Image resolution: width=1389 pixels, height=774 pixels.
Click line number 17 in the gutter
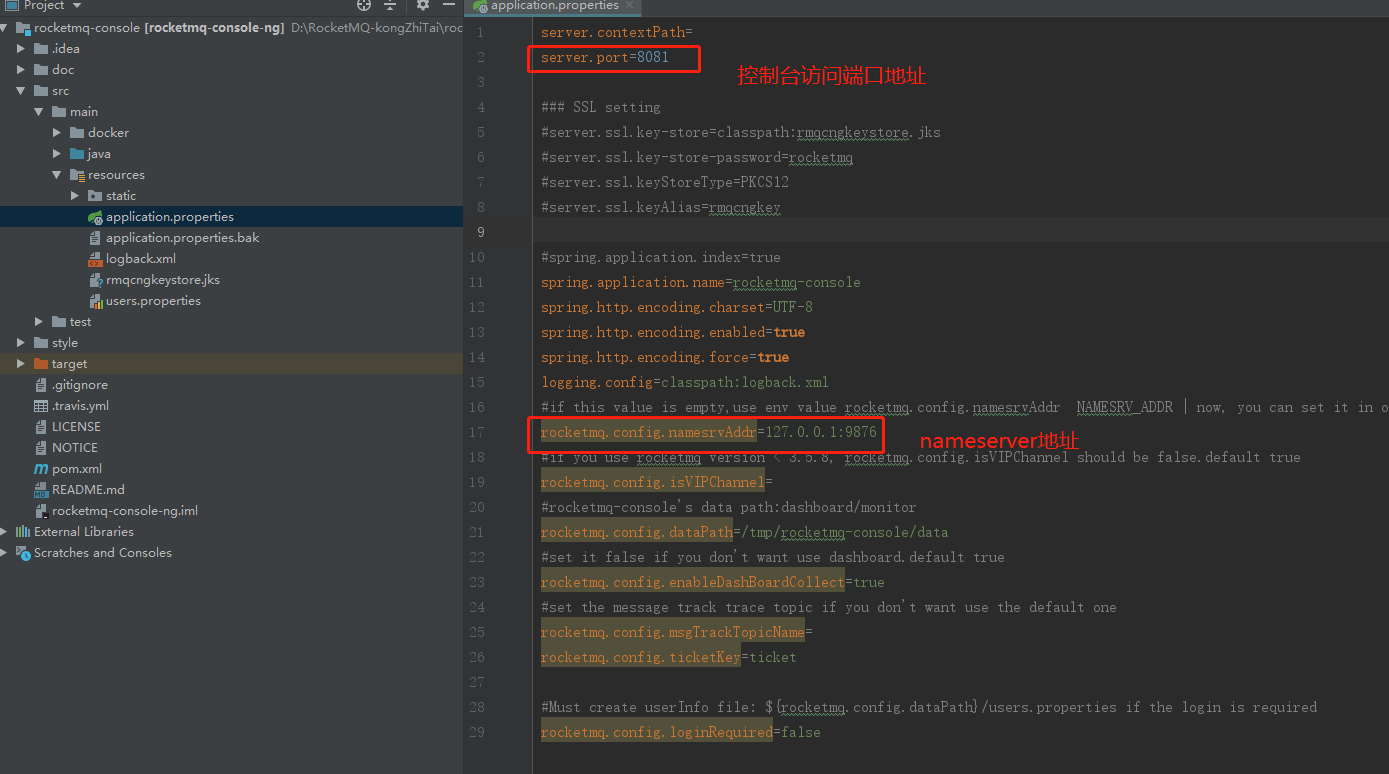point(477,432)
